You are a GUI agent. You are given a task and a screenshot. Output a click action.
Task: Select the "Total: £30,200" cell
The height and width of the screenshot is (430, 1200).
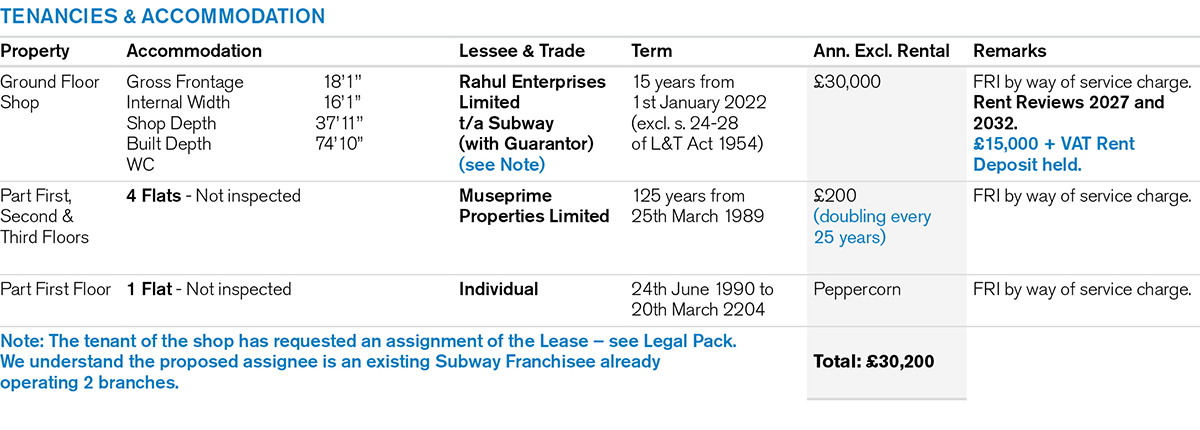coord(874,361)
